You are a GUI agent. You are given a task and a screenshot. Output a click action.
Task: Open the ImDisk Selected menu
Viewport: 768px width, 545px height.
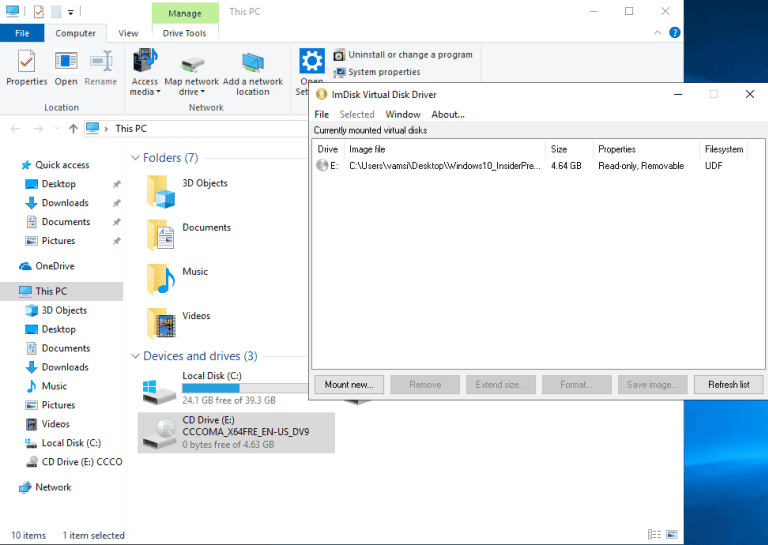[357, 115]
